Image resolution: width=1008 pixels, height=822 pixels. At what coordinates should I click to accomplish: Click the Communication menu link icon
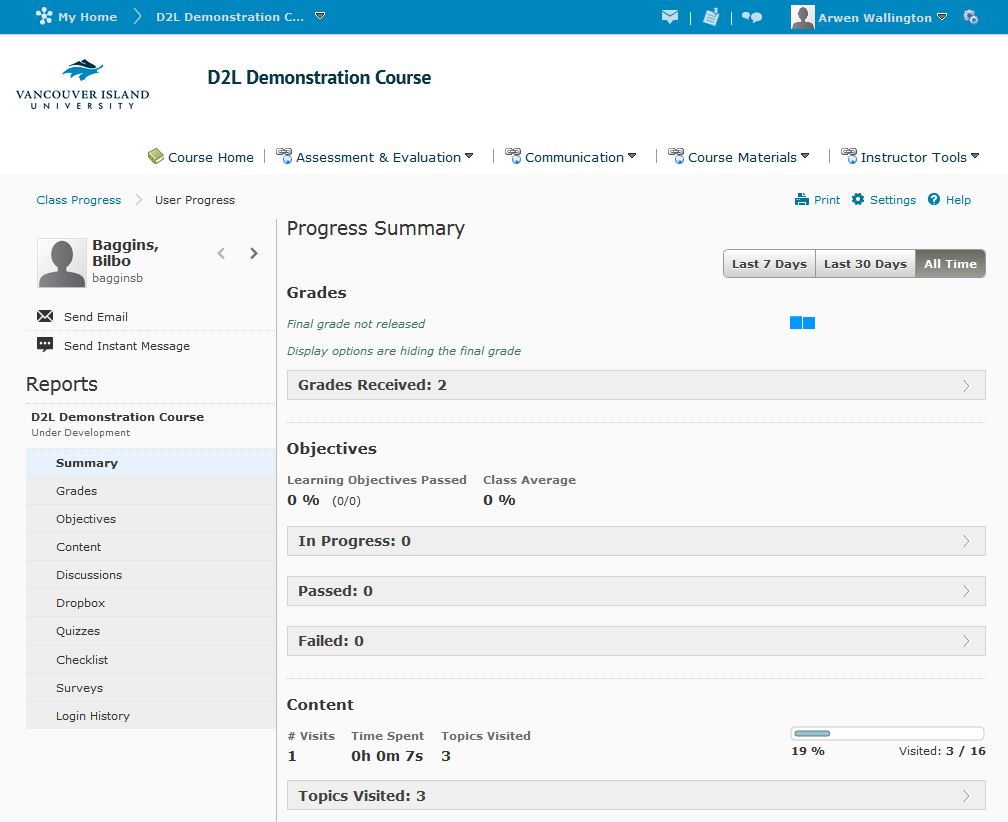click(x=513, y=156)
